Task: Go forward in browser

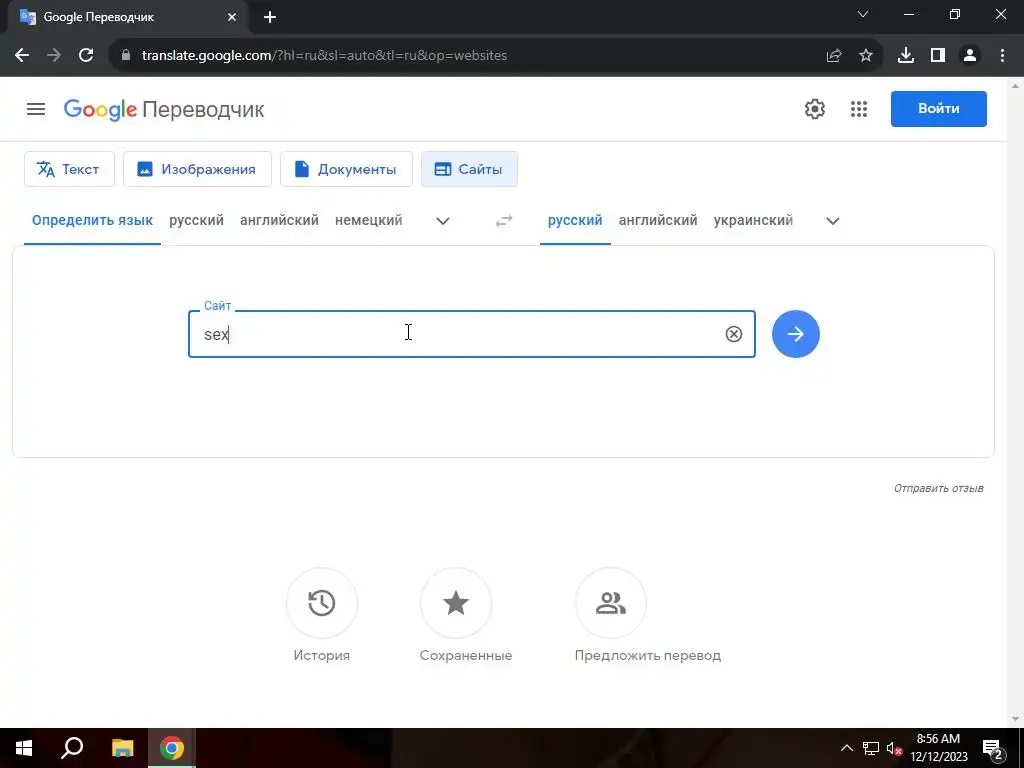Action: pos(54,56)
